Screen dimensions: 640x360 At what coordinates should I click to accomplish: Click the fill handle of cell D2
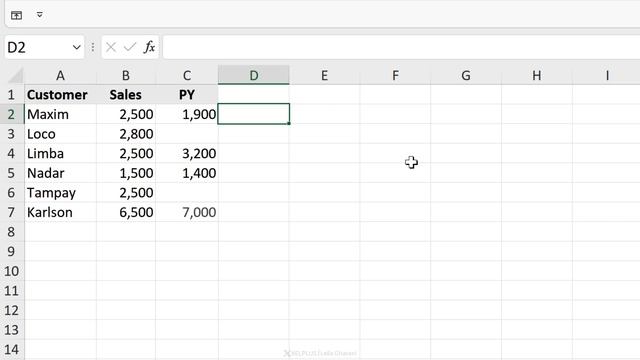pos(289,123)
